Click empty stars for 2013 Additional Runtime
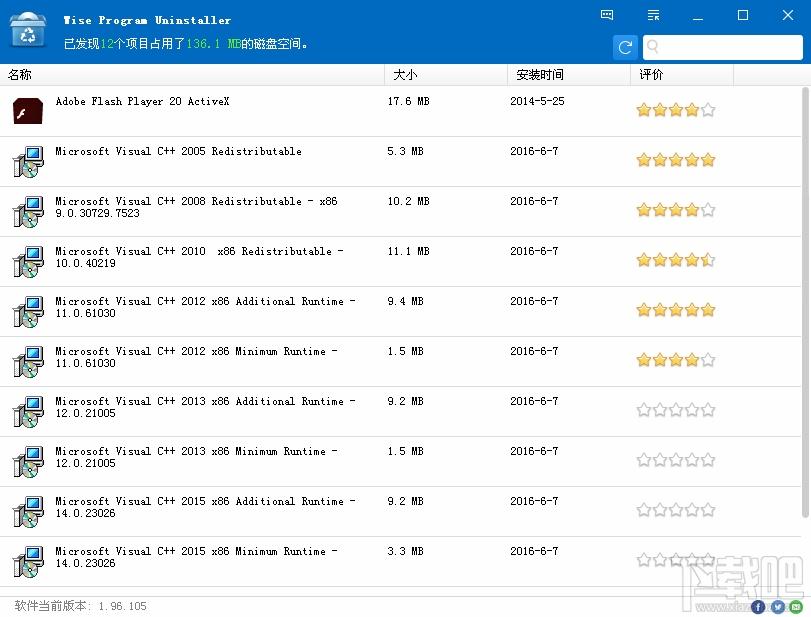The image size is (811, 617). tap(675, 410)
